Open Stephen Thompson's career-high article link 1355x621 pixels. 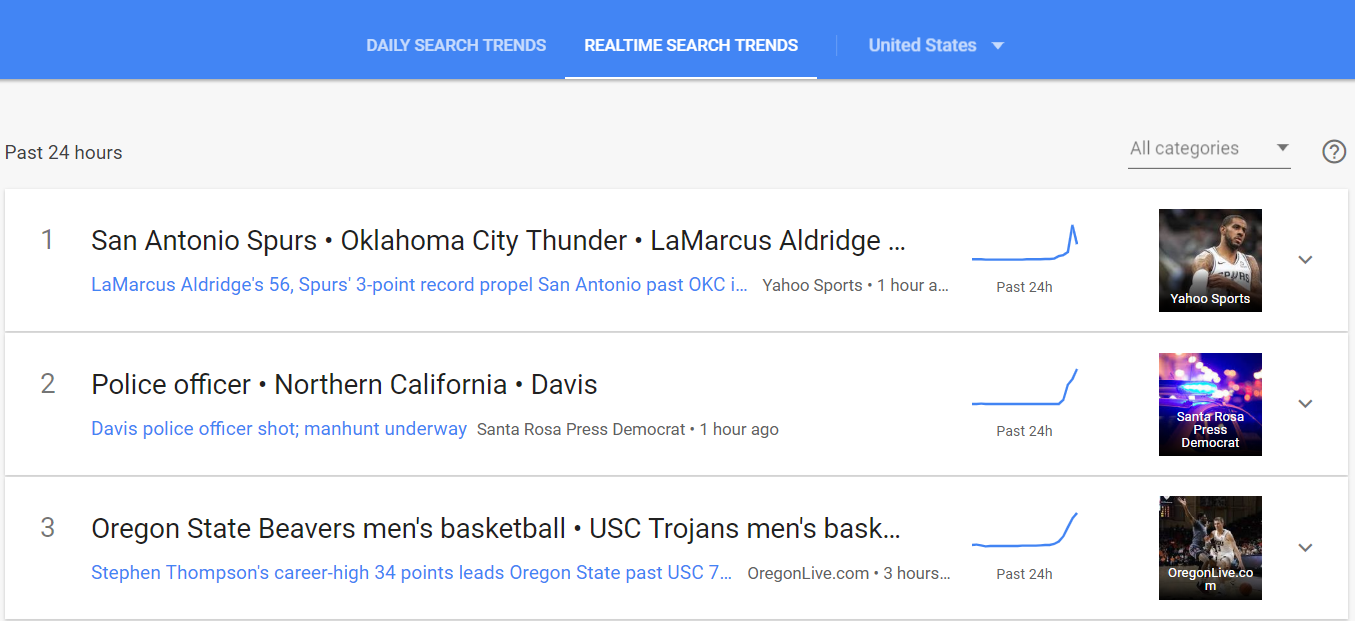[x=411, y=573]
